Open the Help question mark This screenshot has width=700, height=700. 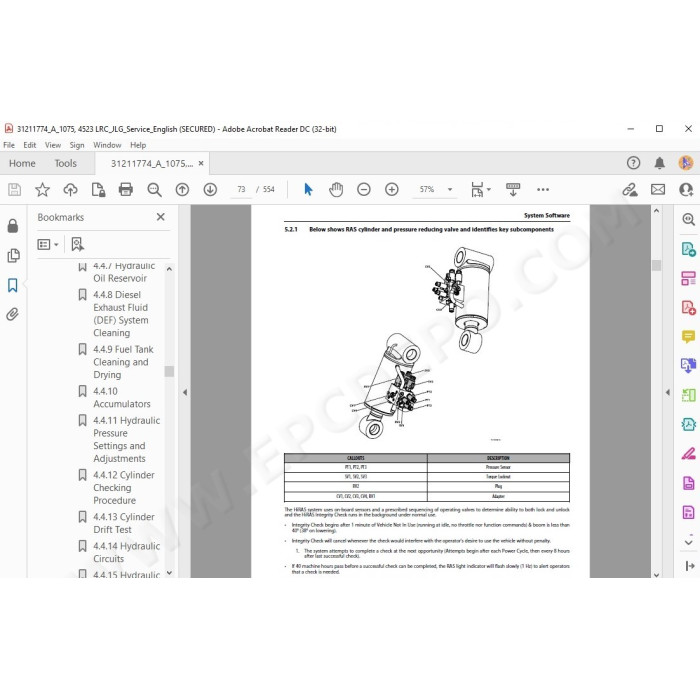(x=633, y=163)
